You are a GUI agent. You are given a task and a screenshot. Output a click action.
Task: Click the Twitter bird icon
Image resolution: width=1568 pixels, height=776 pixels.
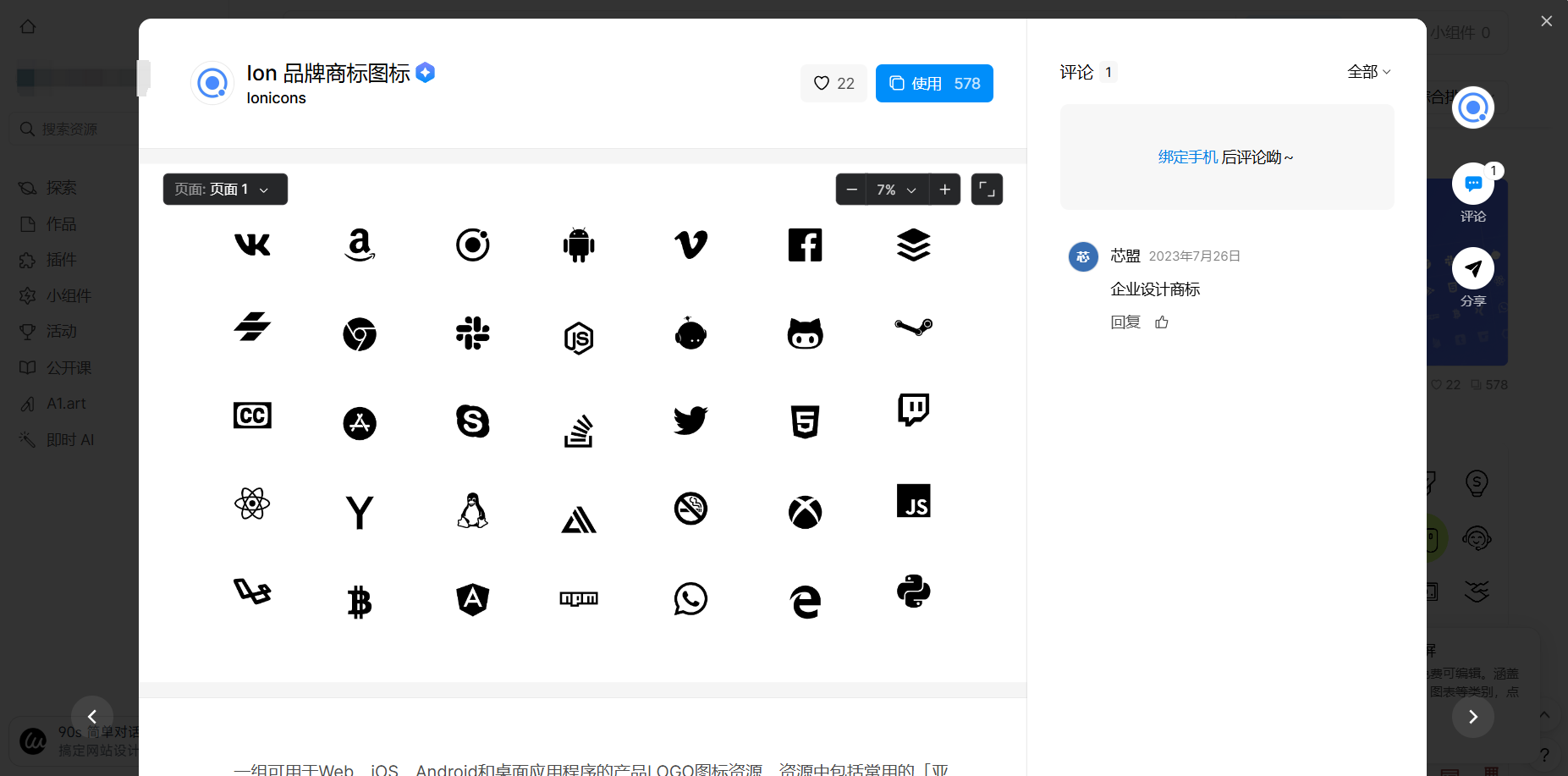click(690, 420)
